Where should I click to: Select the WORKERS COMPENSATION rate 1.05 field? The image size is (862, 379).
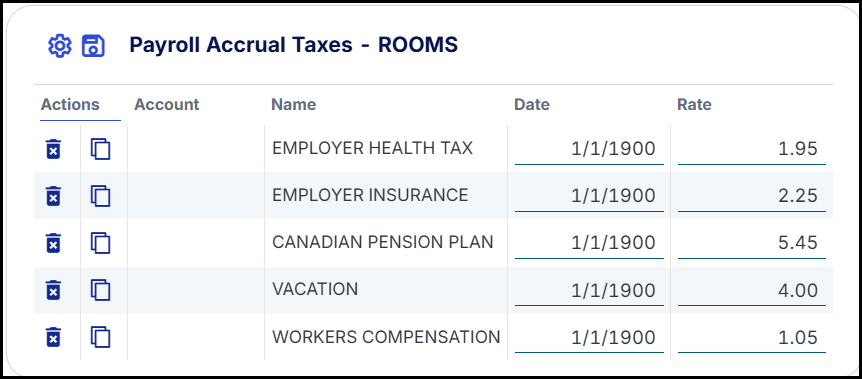752,338
